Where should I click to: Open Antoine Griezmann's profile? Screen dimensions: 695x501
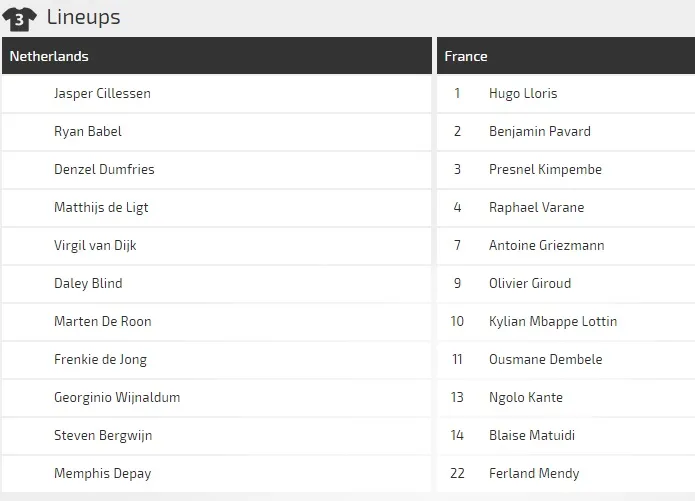547,246
